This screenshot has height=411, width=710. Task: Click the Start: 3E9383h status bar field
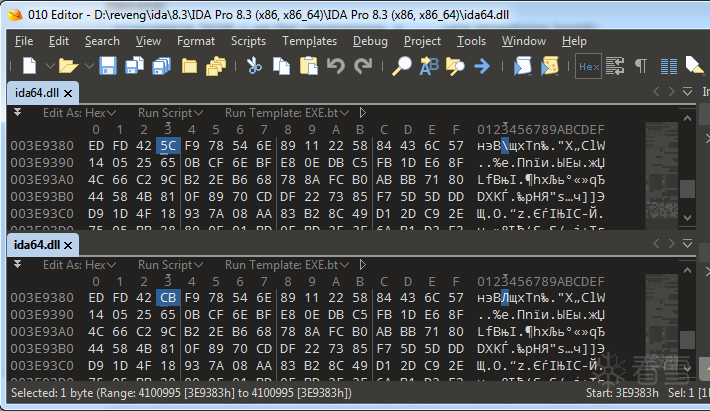622,393
